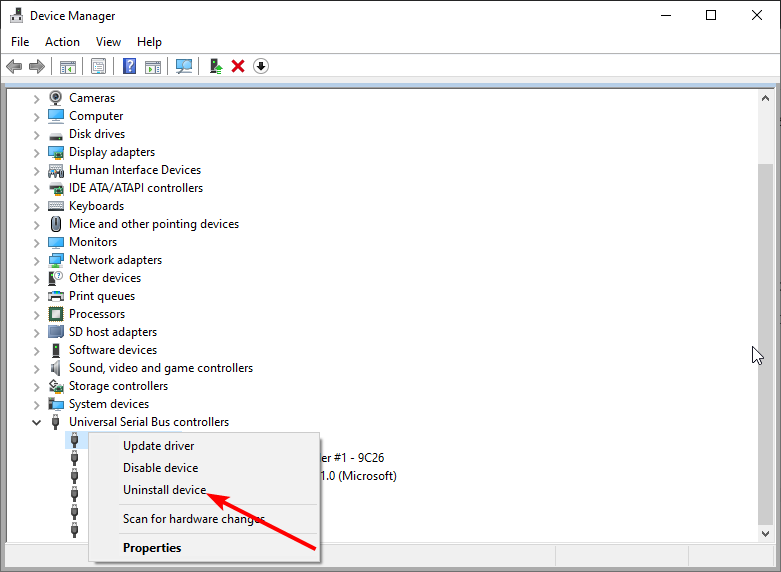Open the Action menu
Image resolution: width=781 pixels, height=572 pixels.
[62, 42]
